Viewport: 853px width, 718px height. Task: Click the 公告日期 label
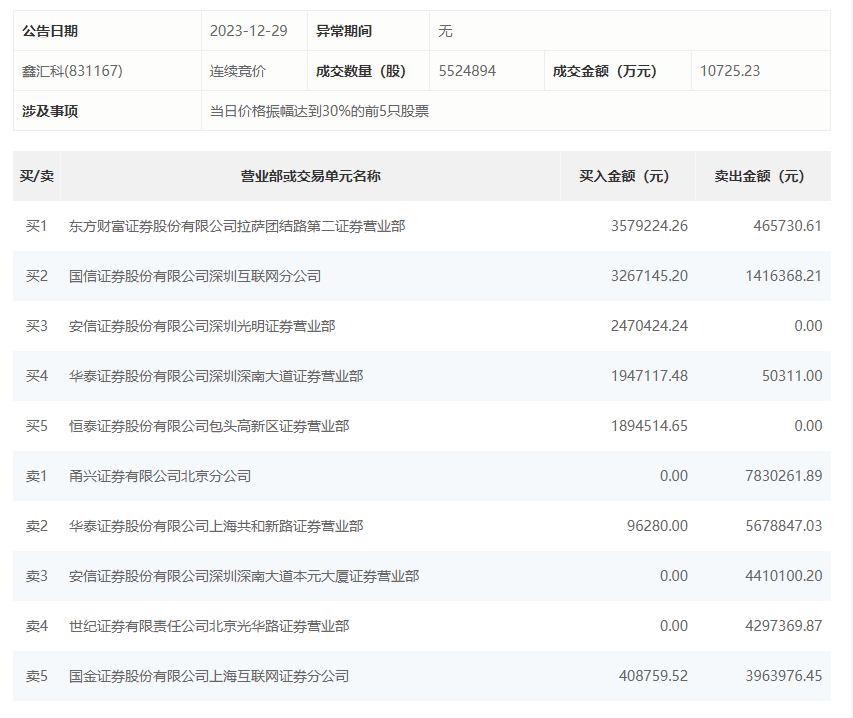(x=50, y=31)
